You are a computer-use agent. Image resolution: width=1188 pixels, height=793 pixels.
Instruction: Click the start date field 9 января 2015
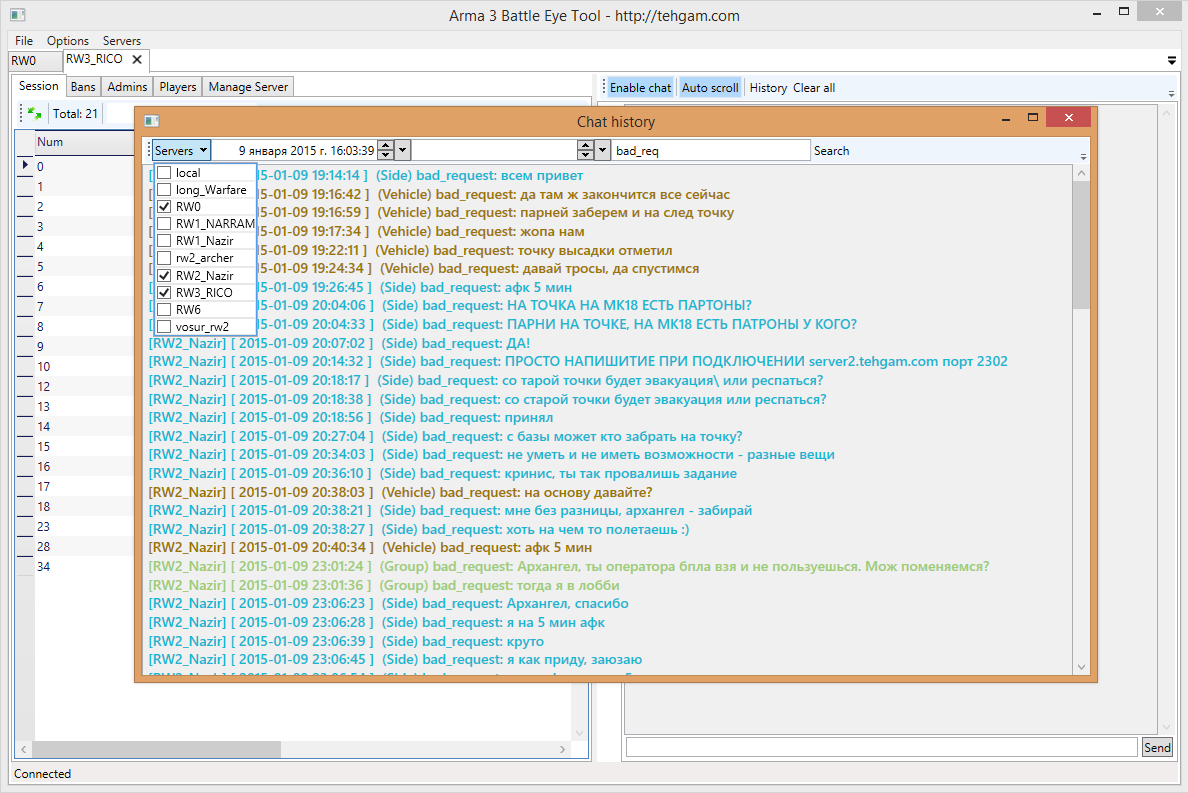(x=306, y=151)
